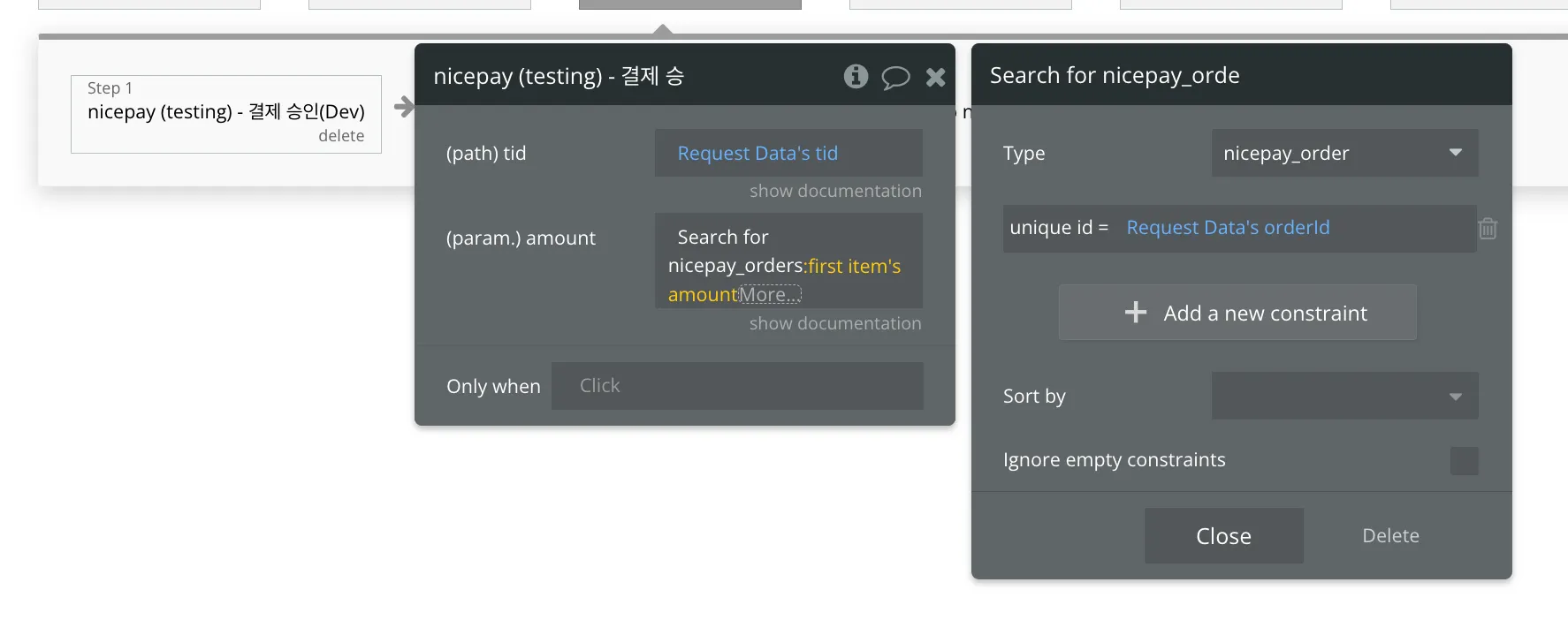Click the Only when condition field
1568x620 pixels.
[737, 386]
